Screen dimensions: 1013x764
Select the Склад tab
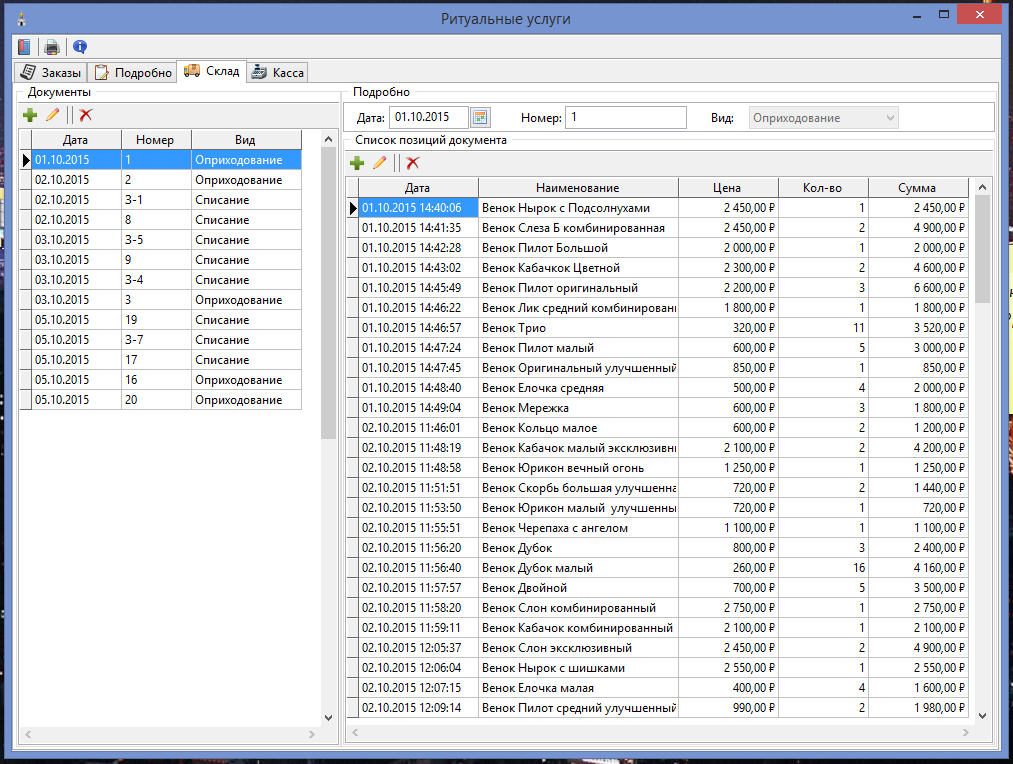[x=211, y=71]
